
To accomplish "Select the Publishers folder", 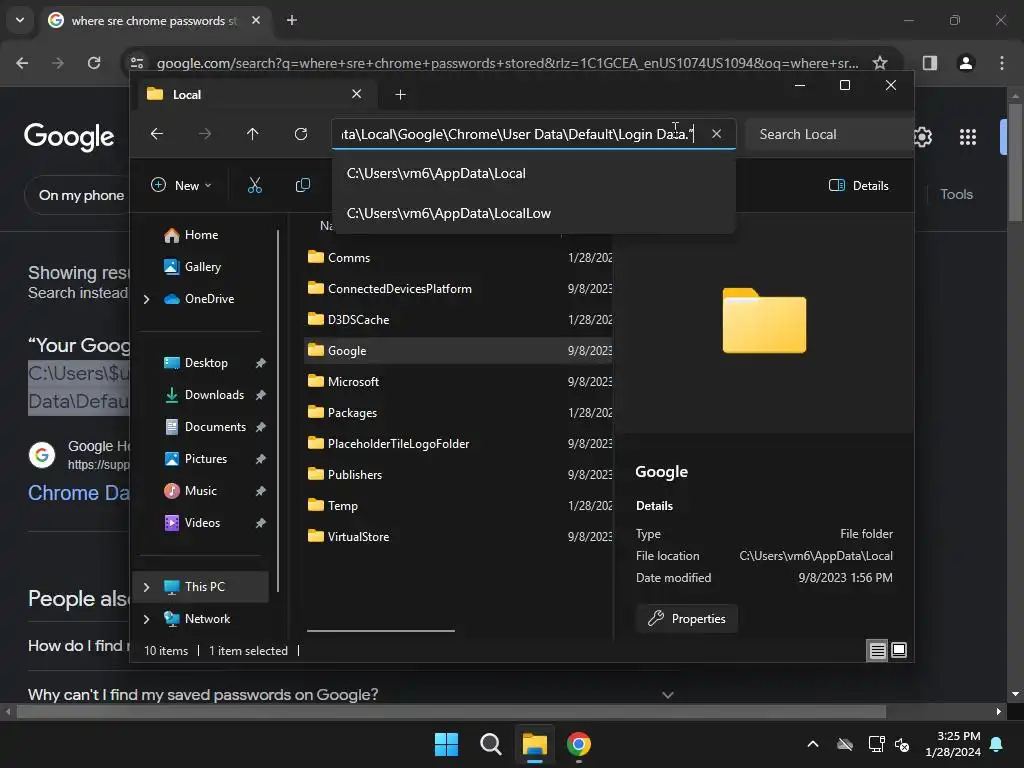I will (x=458, y=475).
